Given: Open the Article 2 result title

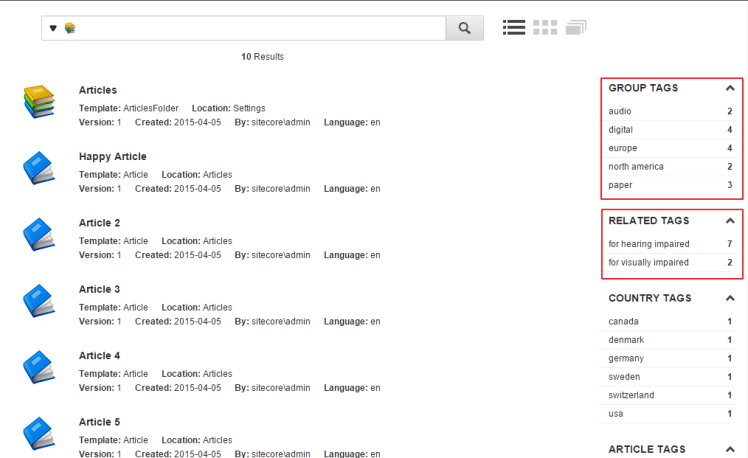Looking at the screenshot, I should tap(100, 223).
